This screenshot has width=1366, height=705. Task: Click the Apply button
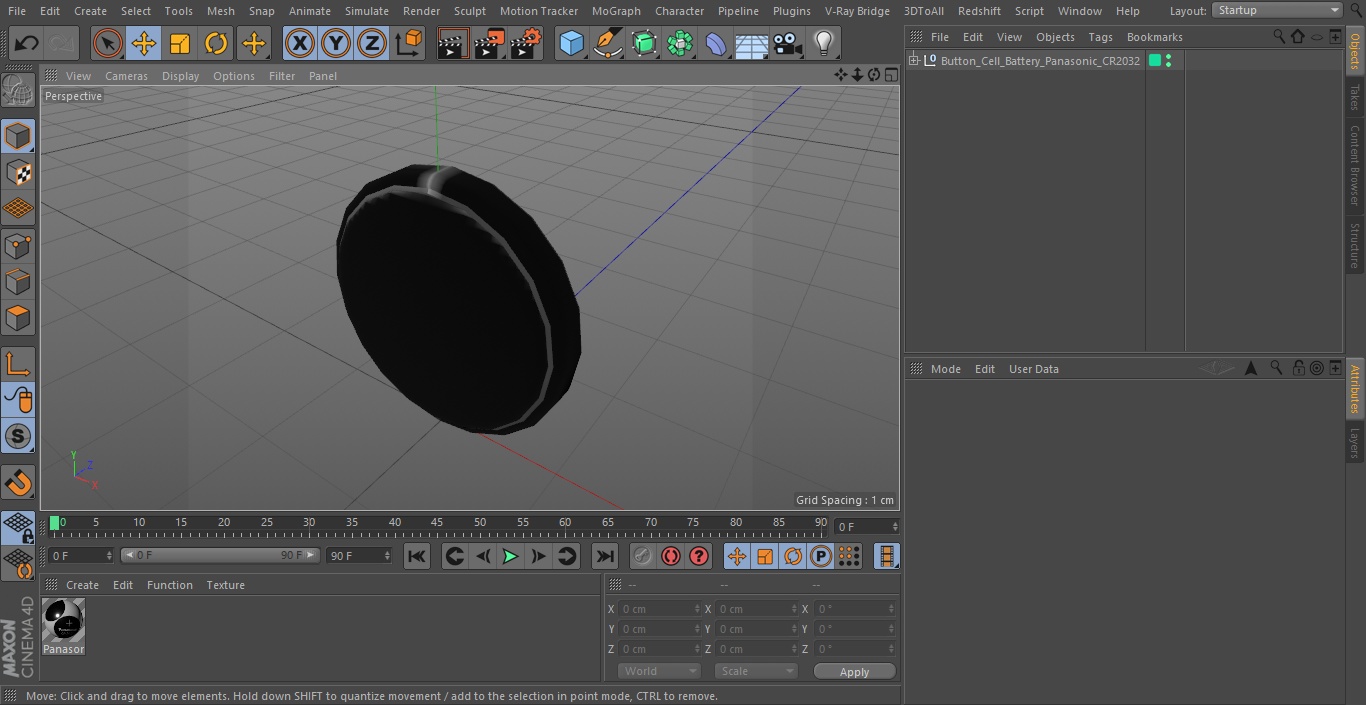coord(854,672)
